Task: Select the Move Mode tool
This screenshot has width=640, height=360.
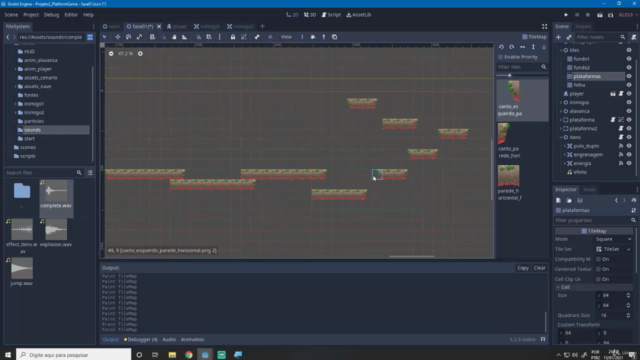Action: tap(118, 37)
